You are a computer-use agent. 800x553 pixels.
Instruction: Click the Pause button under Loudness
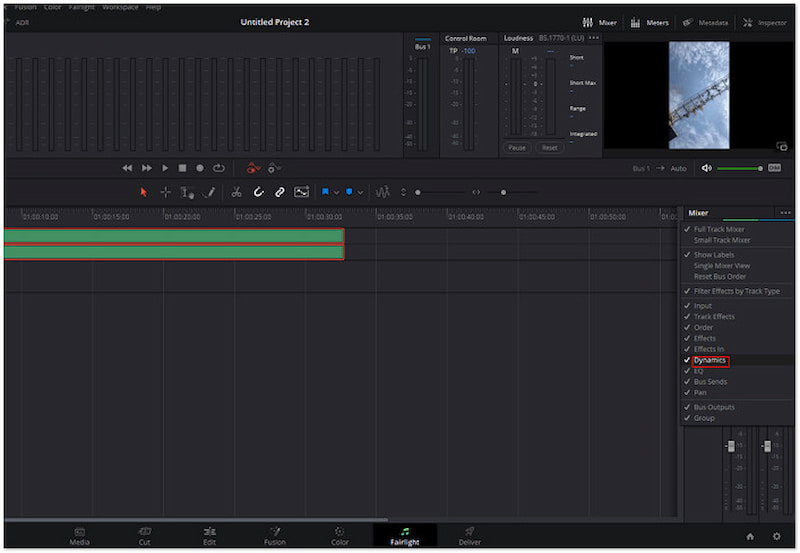516,147
